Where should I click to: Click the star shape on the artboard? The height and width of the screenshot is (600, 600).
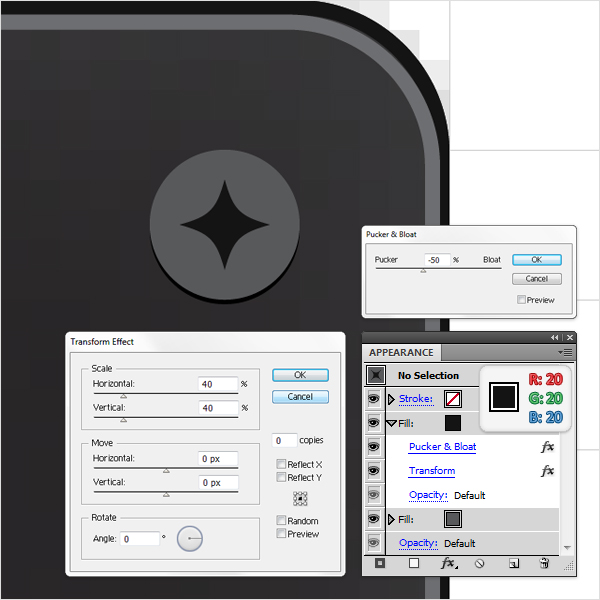point(225,225)
